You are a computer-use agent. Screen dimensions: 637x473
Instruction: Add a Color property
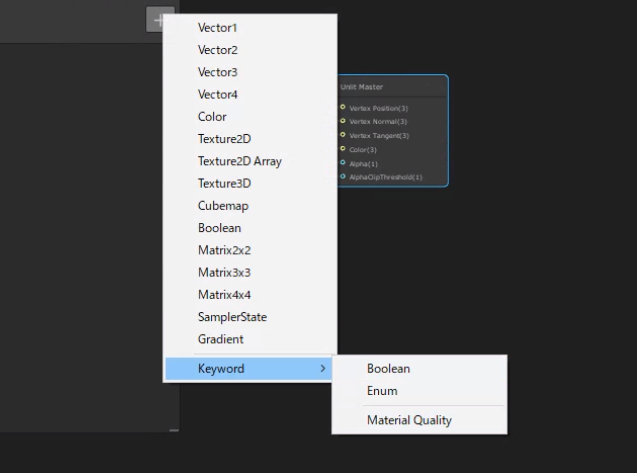point(250,117)
